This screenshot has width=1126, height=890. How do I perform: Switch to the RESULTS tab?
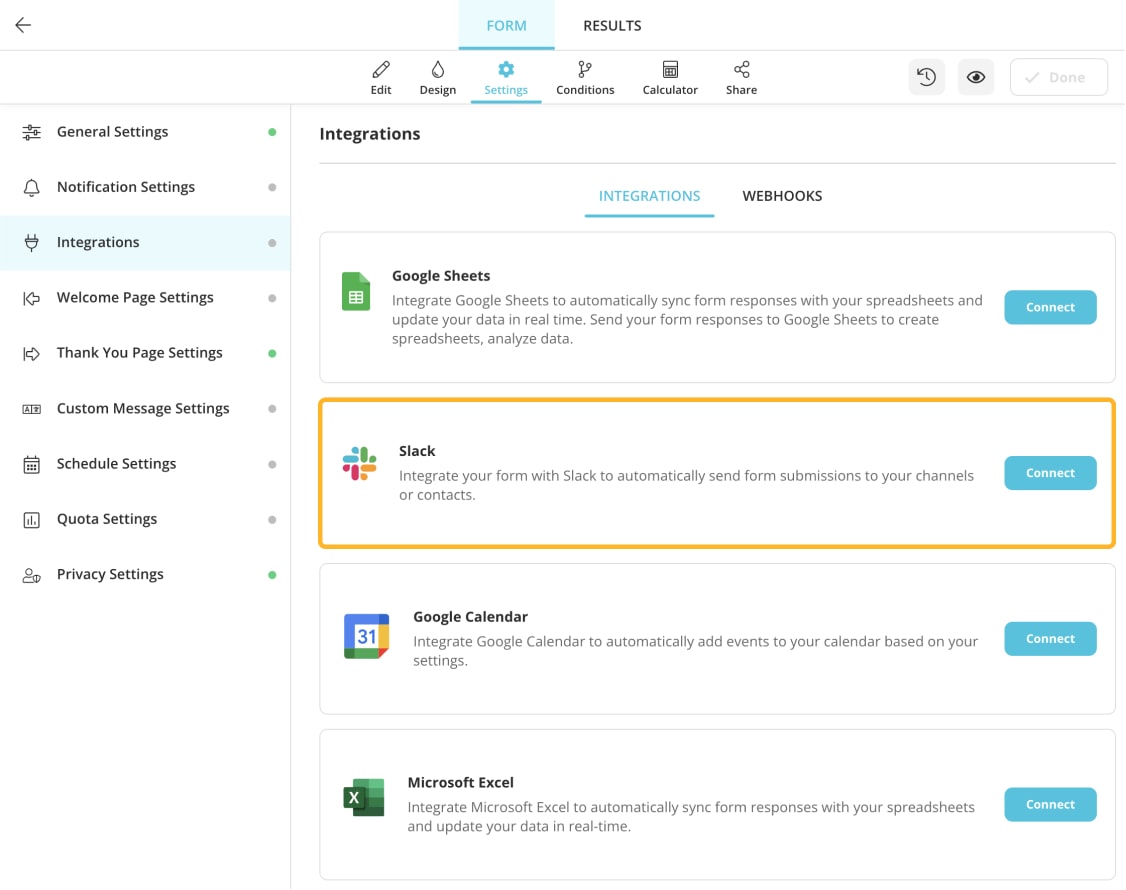611,25
